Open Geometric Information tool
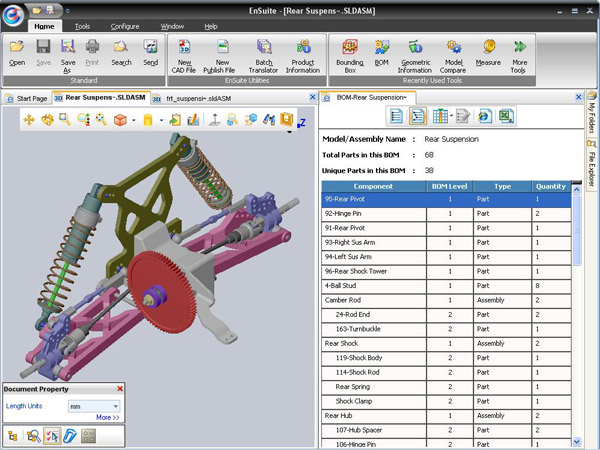Viewport: 600px width, 450px height. pyautogui.click(x=415, y=56)
